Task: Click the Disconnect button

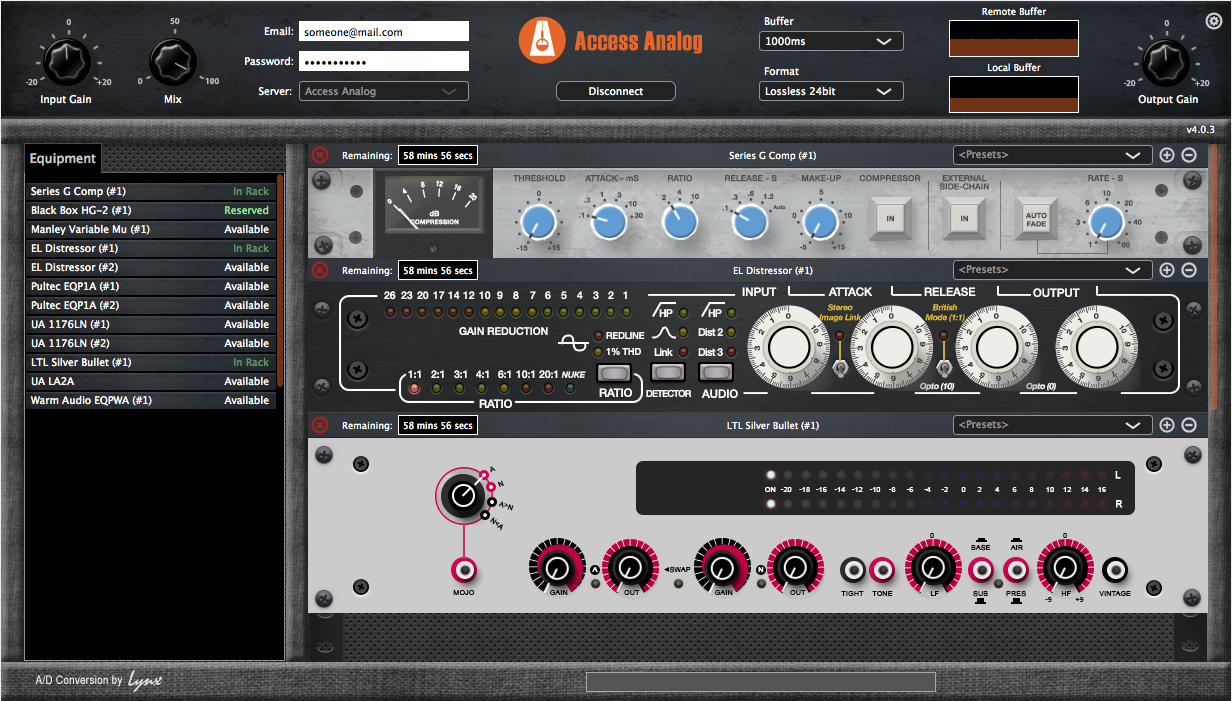Action: [x=615, y=90]
